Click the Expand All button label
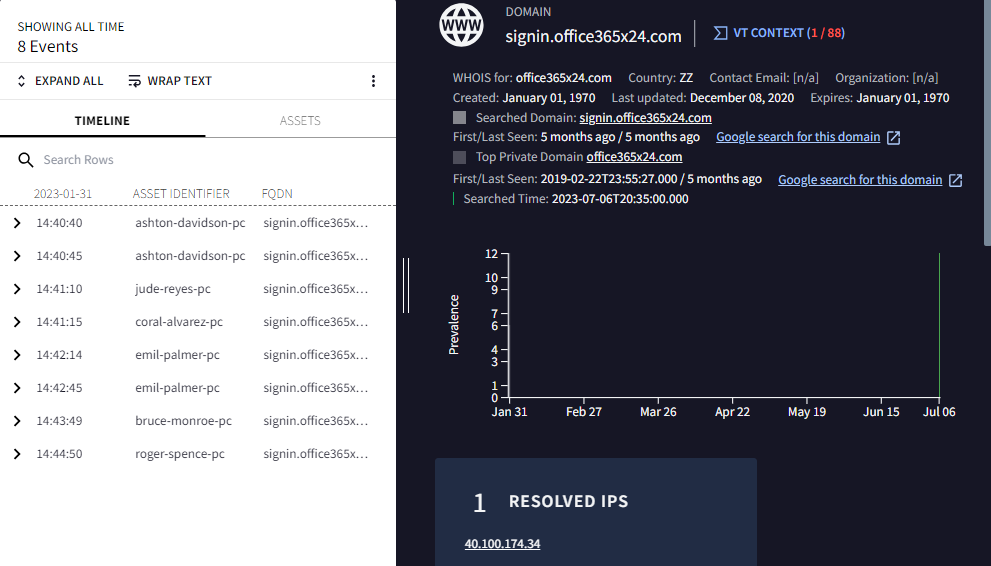Viewport: 991px width, 566px height. [x=69, y=81]
